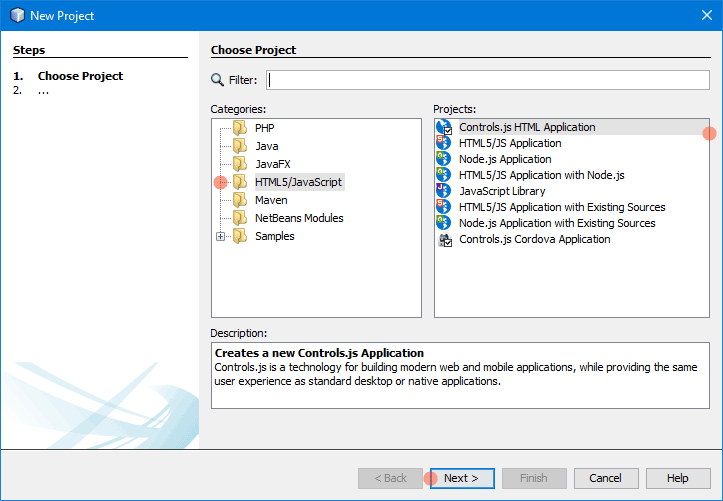The height and width of the screenshot is (501, 723).
Task: Select the Java category
Action: [267, 146]
